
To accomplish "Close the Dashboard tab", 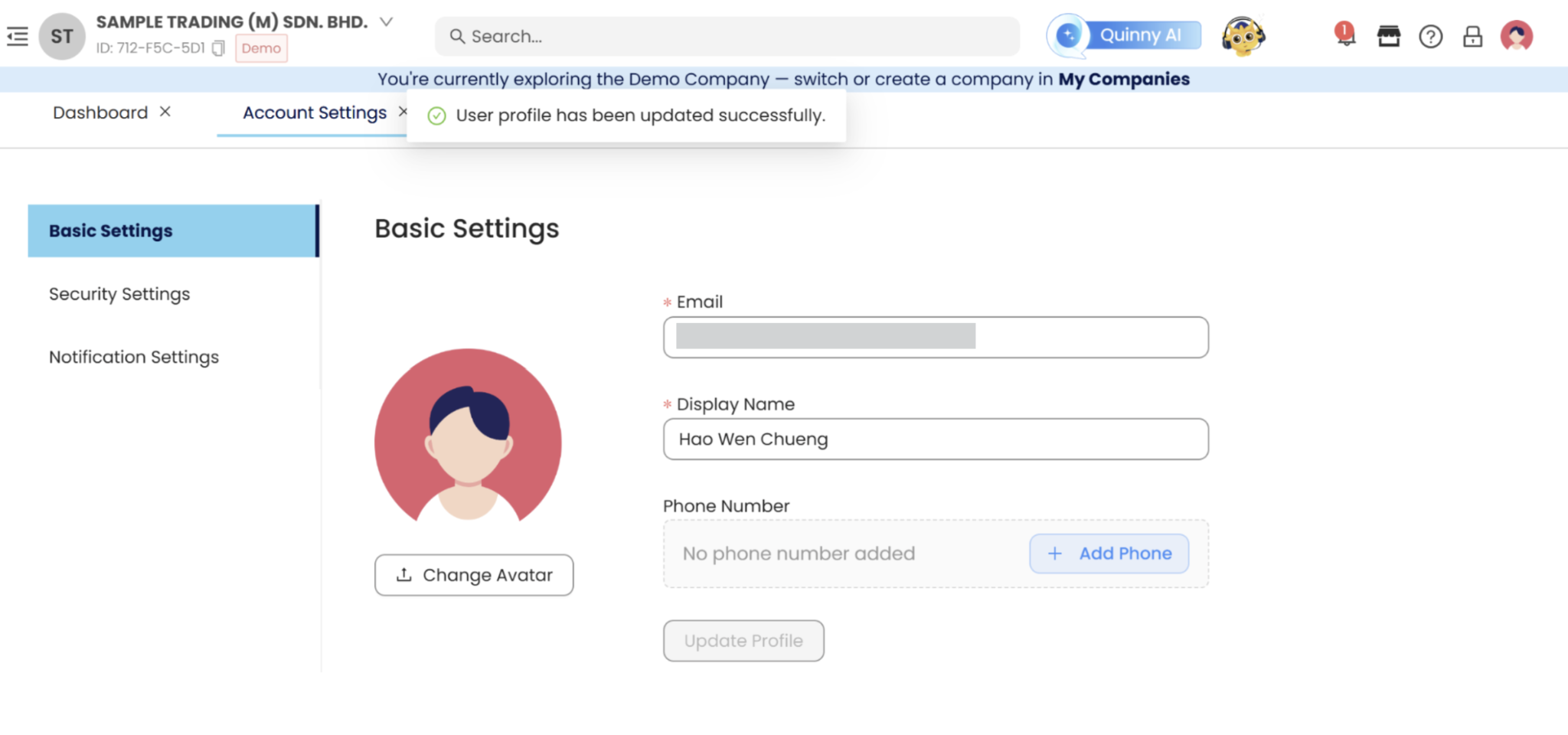I will point(165,112).
